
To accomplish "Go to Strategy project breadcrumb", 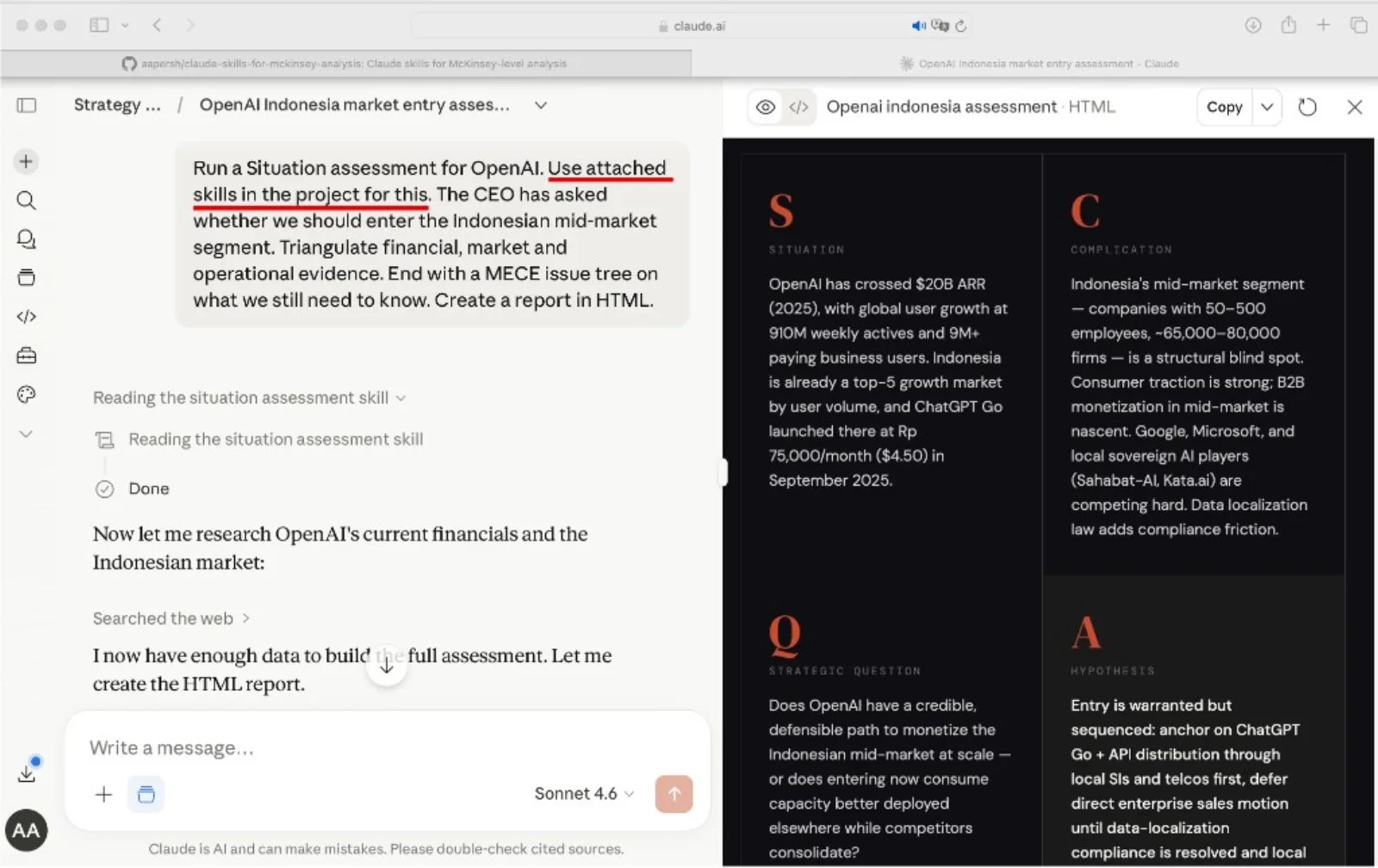I will 117,105.
